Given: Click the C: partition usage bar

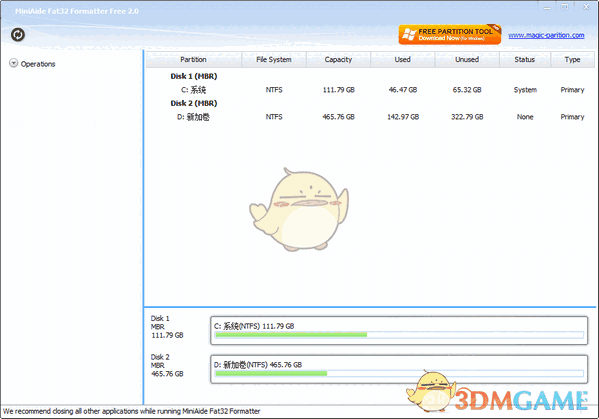Looking at the screenshot, I should 399,335.
